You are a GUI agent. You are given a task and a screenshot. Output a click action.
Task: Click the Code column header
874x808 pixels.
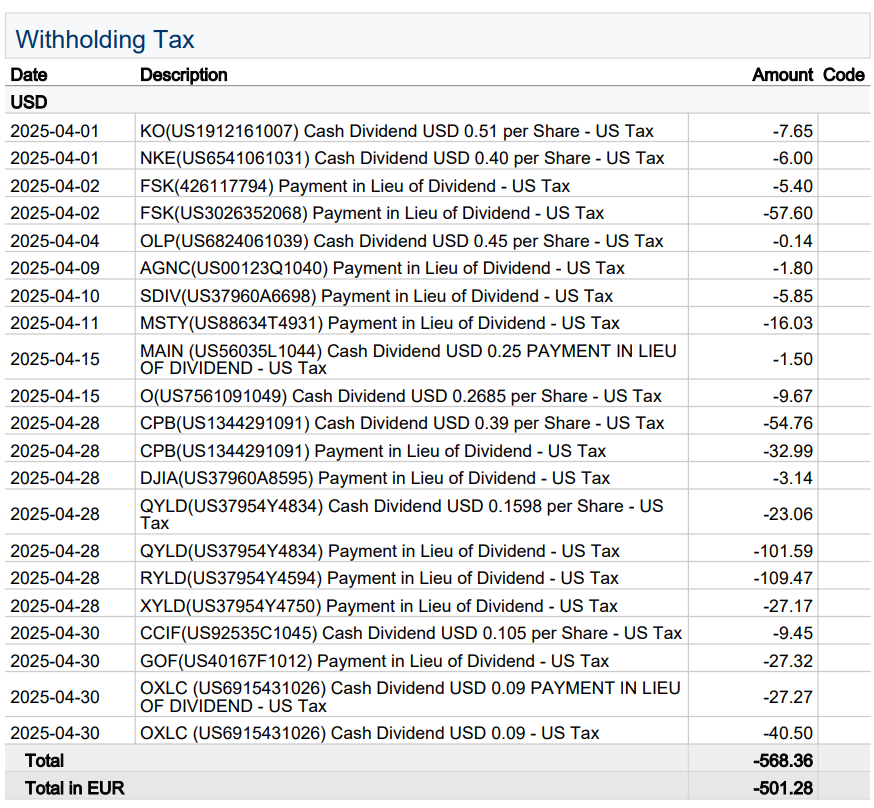(844, 75)
